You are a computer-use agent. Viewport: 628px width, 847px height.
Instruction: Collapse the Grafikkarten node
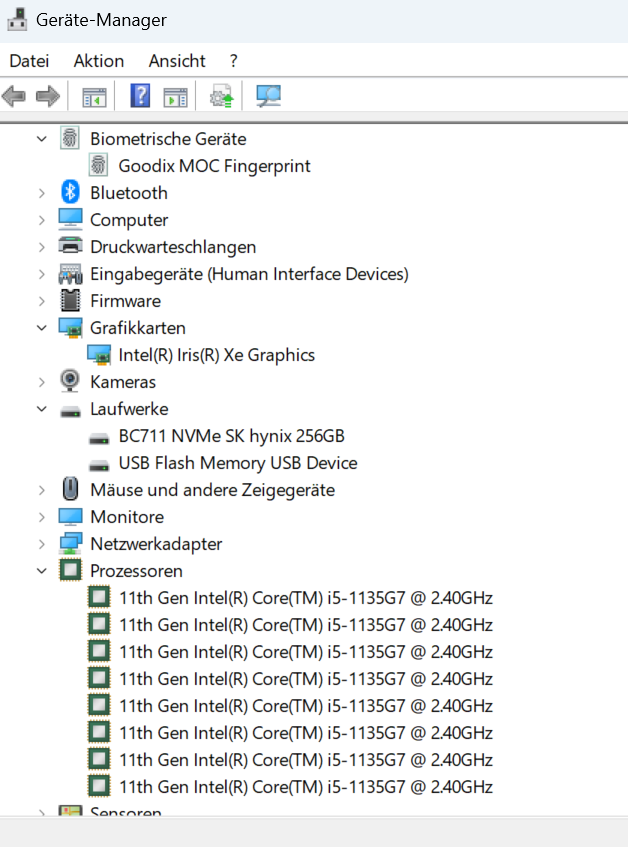tap(42, 328)
